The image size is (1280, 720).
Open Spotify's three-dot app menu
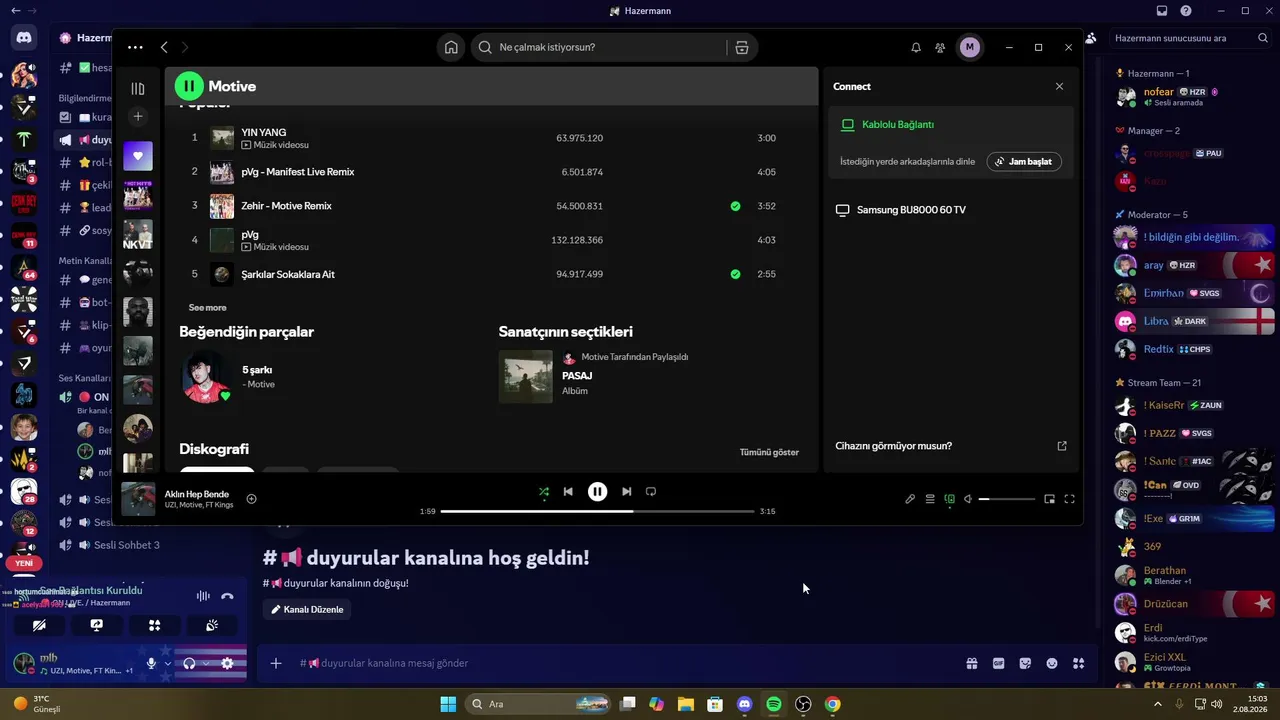click(136, 47)
